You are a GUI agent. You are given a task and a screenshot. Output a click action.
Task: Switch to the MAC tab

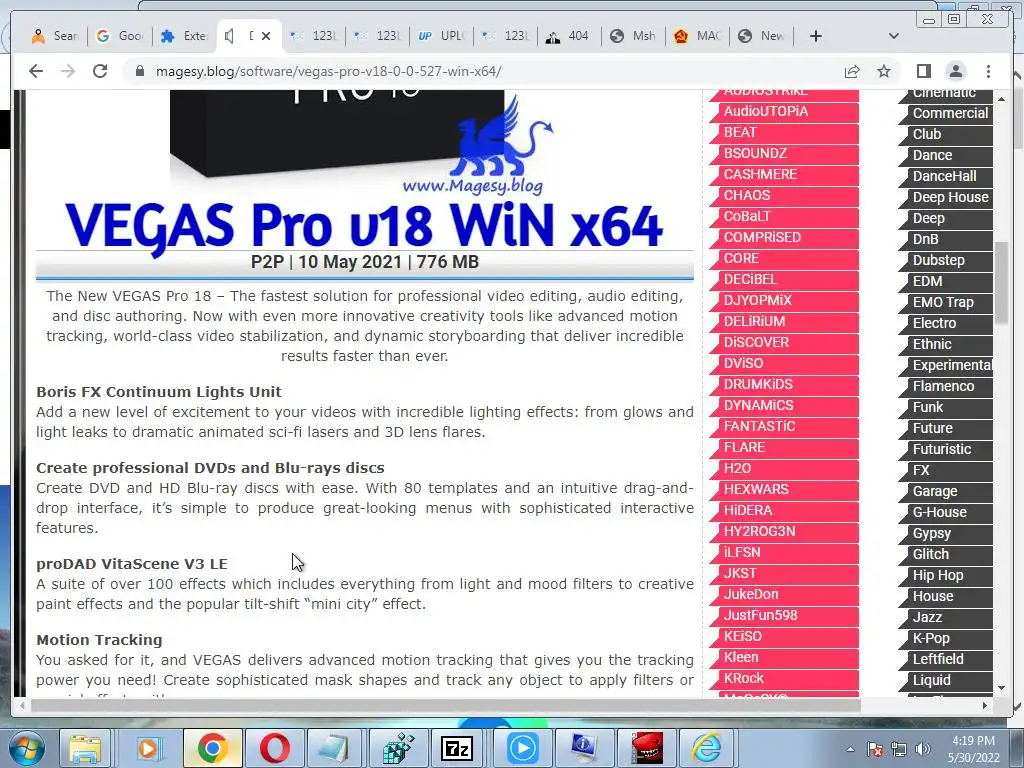[x=697, y=36]
